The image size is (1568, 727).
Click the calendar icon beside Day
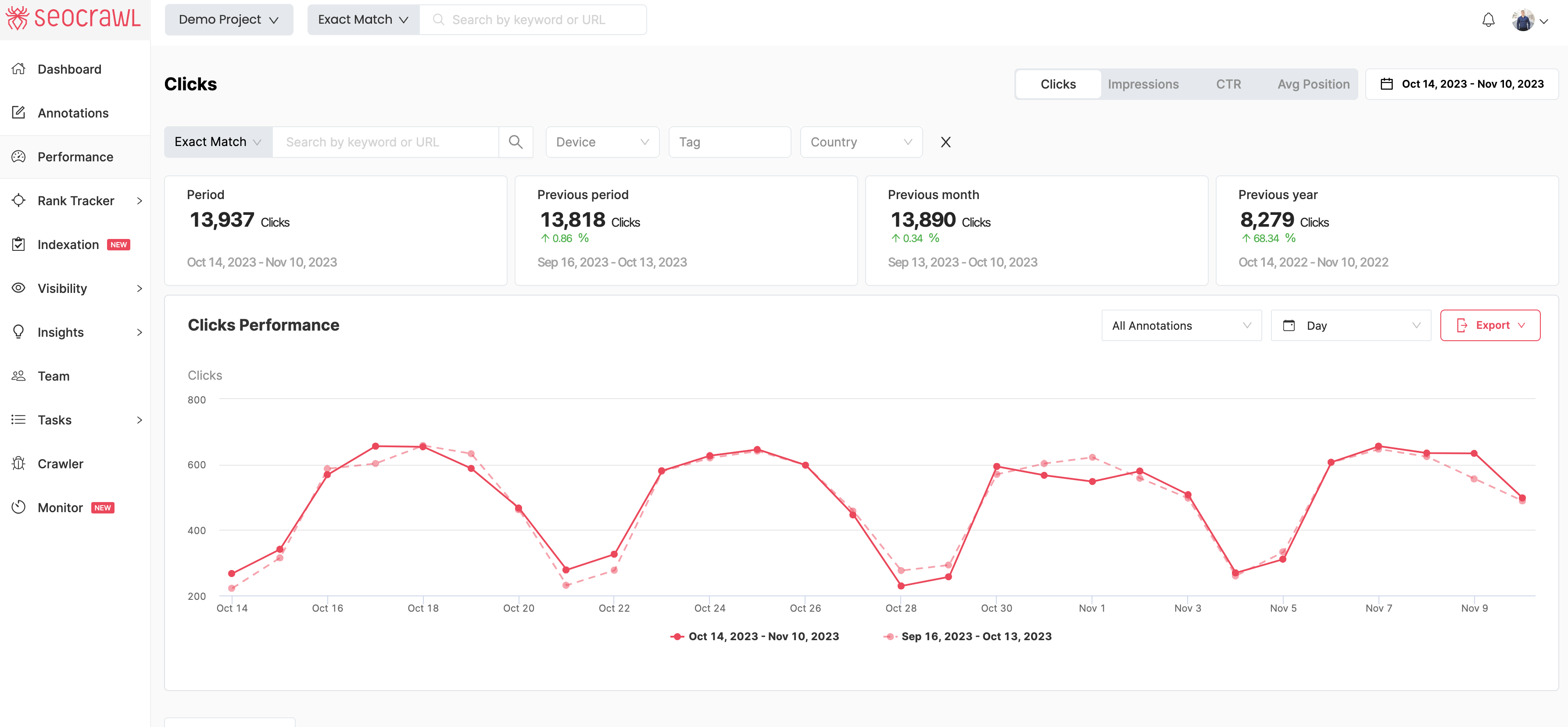click(x=1289, y=325)
